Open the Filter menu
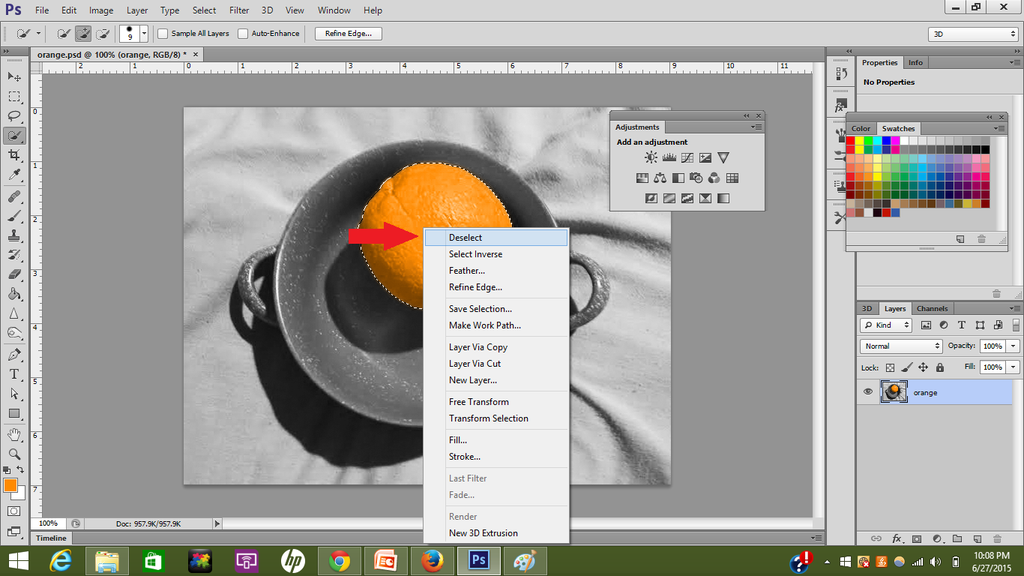Viewport: 1024px width, 576px height. (239, 10)
